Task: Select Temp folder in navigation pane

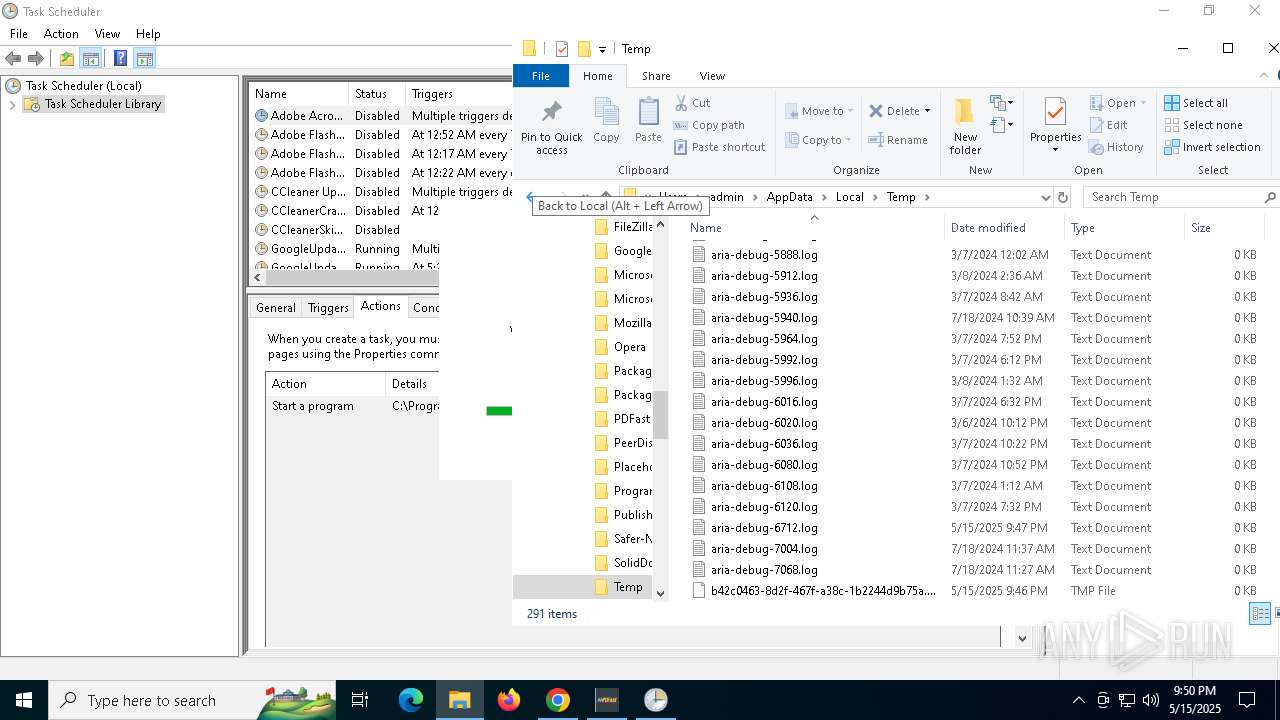Action: pos(628,587)
